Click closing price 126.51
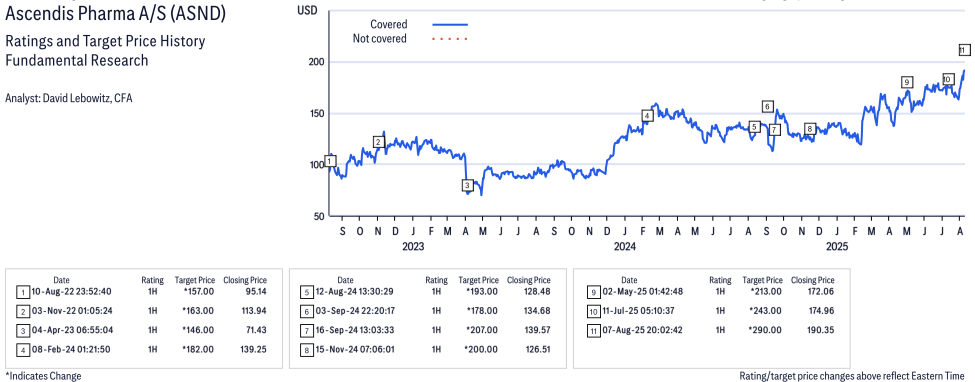Image resolution: width=975 pixels, height=382 pixels. click(537, 349)
